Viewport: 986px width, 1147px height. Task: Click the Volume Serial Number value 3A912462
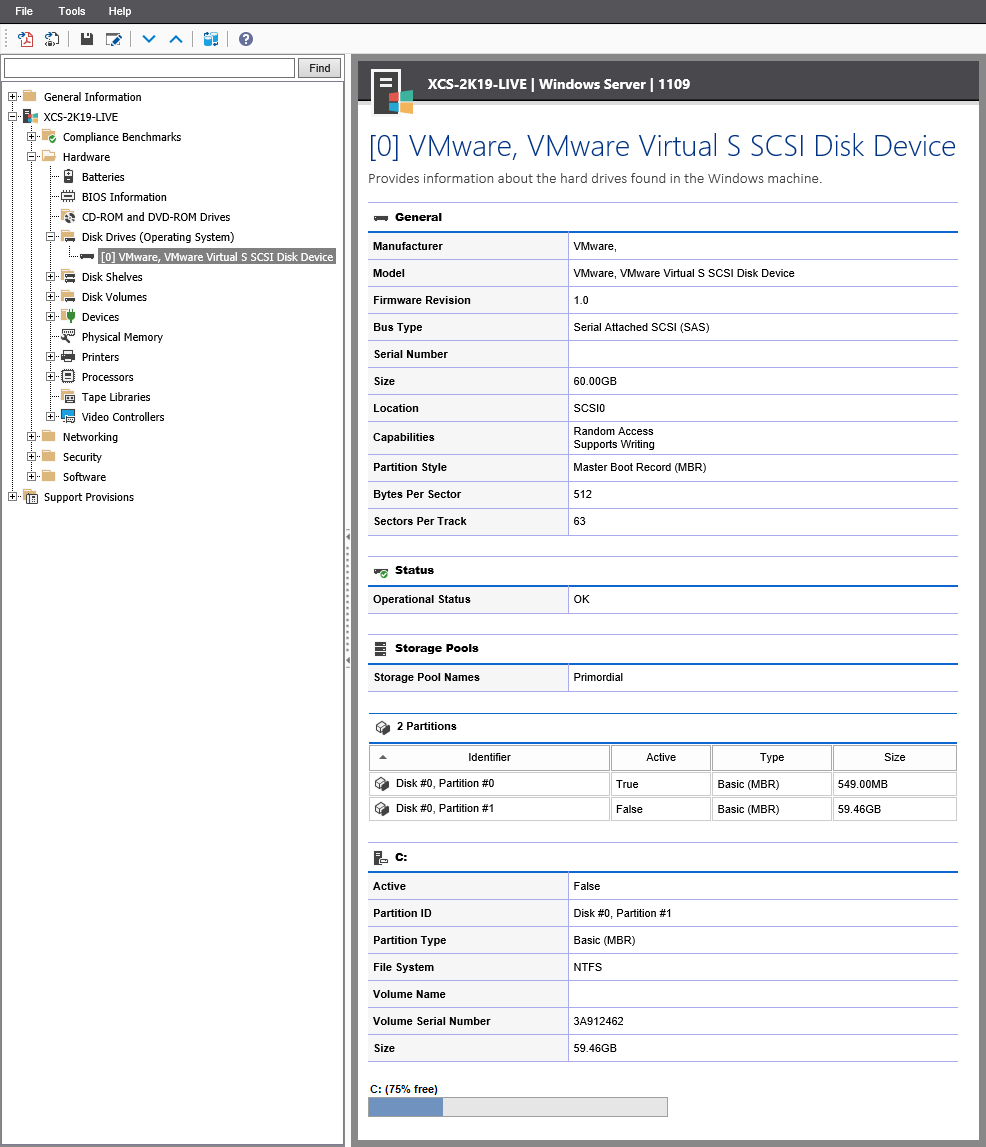(598, 1021)
